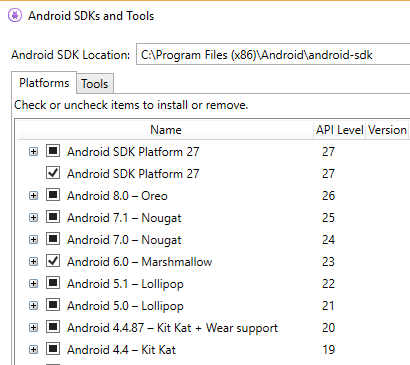Image resolution: width=410 pixels, height=365 pixels.
Task: Sort by the API Level column header
Action: point(340,130)
